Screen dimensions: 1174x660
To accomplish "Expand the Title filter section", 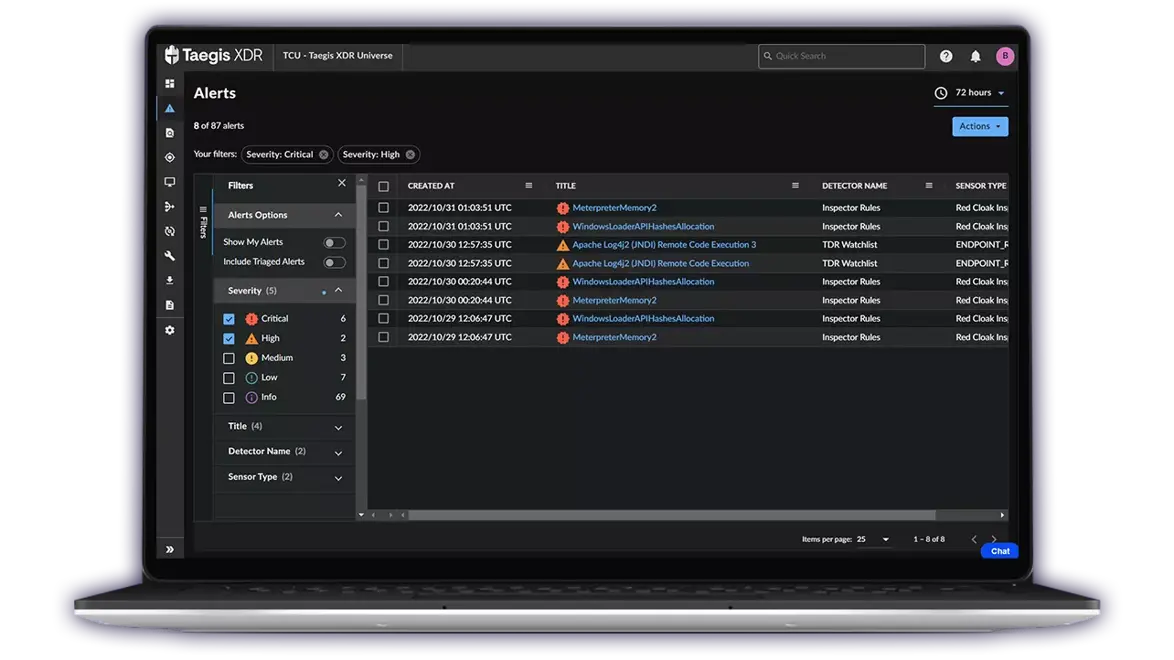I will [338, 428].
